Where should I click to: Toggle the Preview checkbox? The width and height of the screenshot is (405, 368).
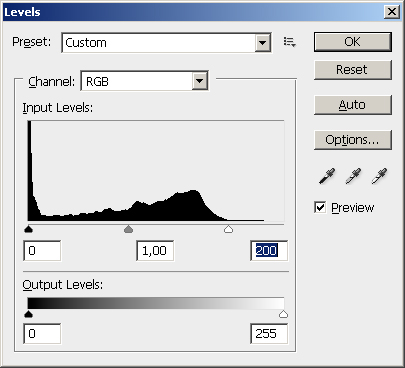click(x=320, y=207)
